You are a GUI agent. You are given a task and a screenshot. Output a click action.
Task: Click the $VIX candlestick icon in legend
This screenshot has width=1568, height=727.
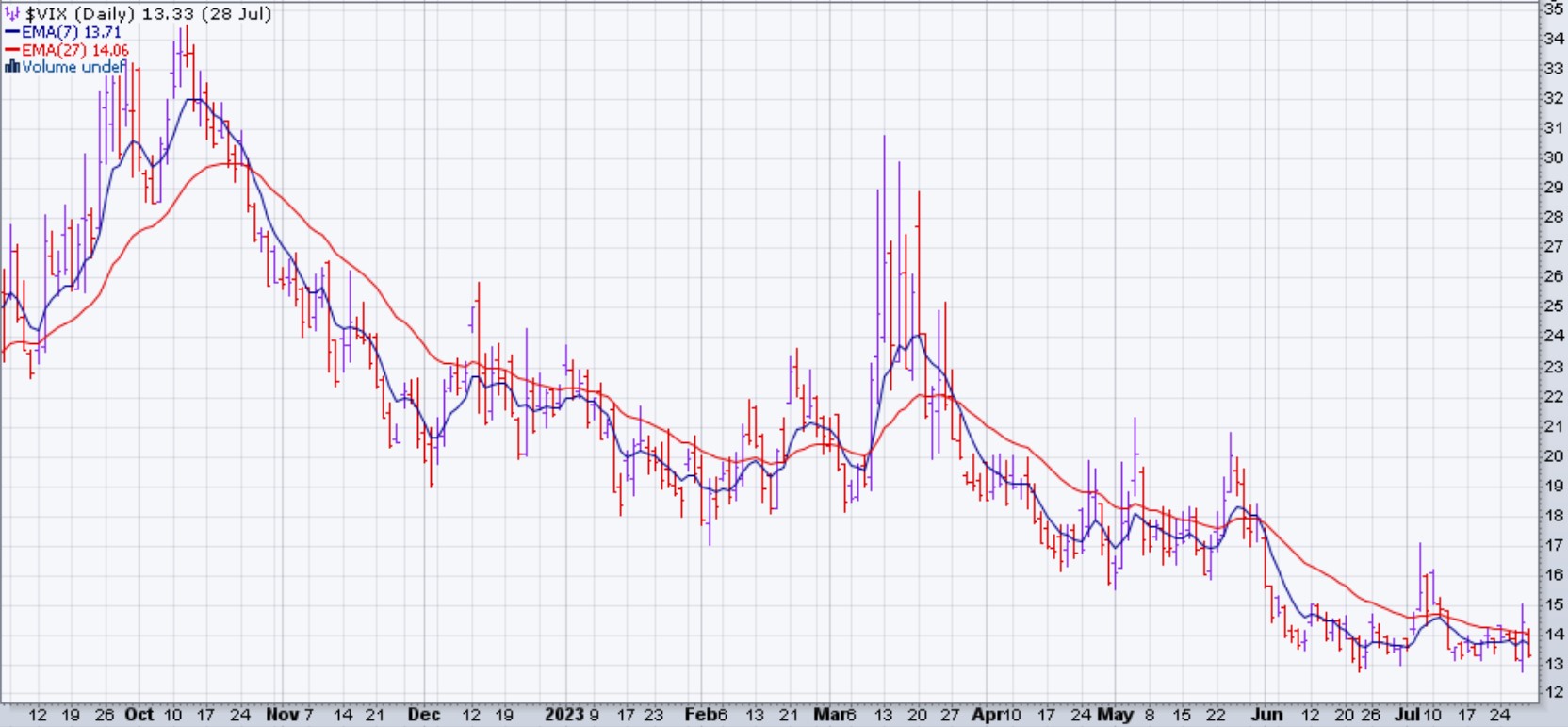pos(12,14)
